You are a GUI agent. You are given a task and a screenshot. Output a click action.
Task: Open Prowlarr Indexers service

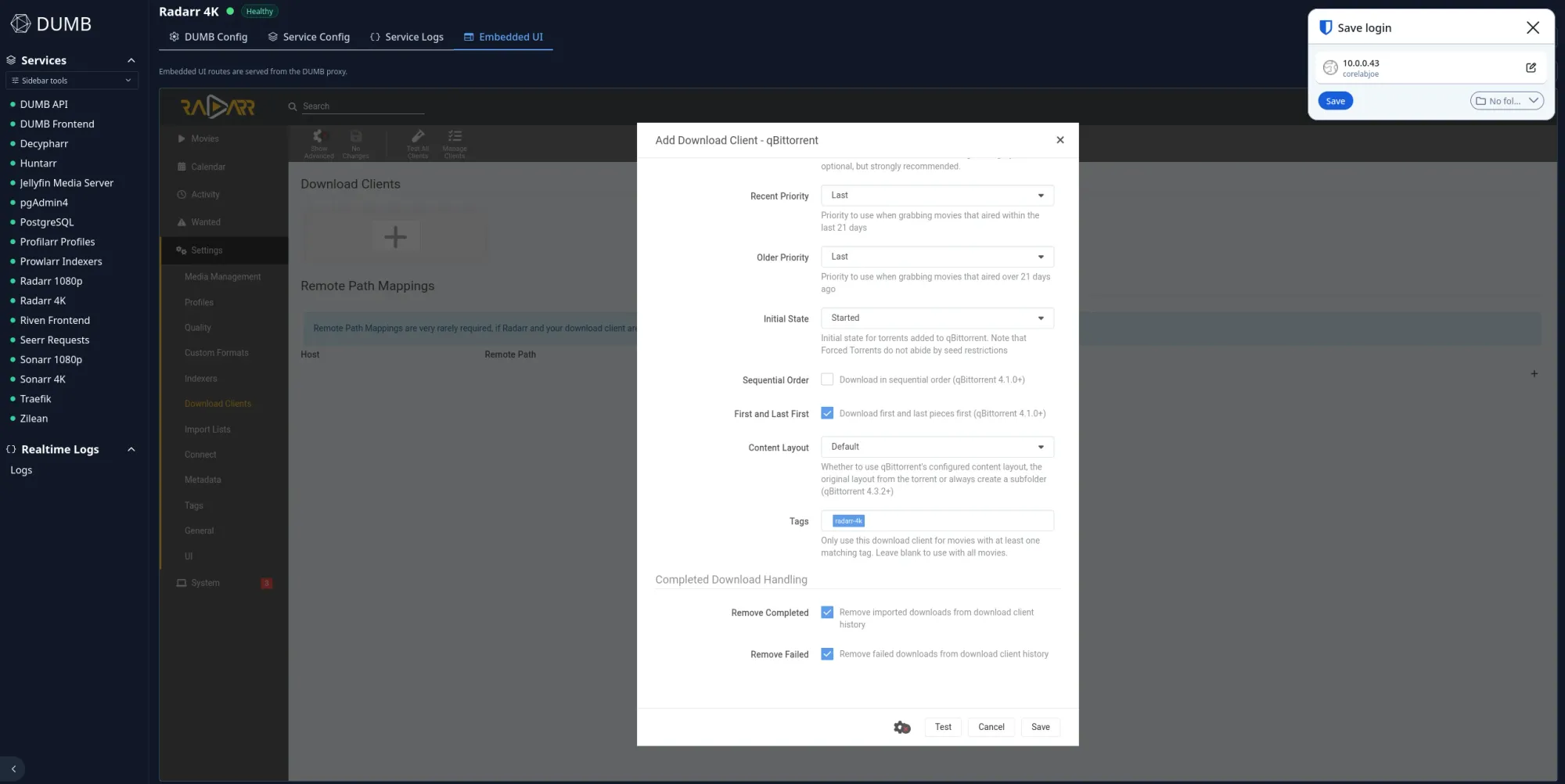(x=61, y=261)
